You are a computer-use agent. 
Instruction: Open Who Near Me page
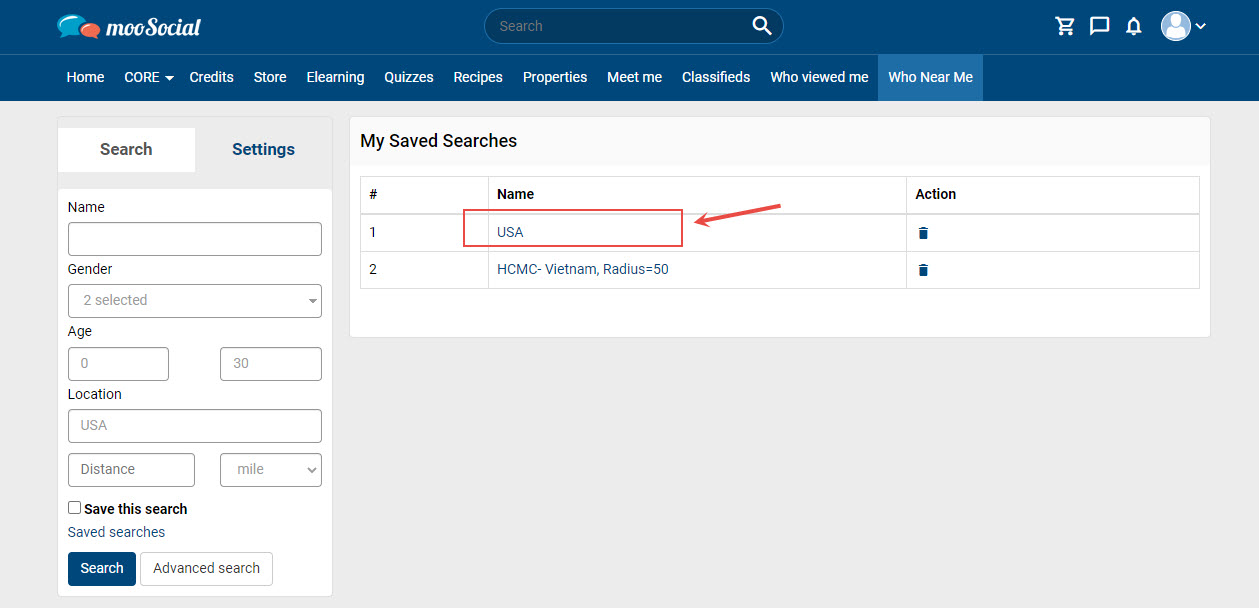tap(930, 77)
